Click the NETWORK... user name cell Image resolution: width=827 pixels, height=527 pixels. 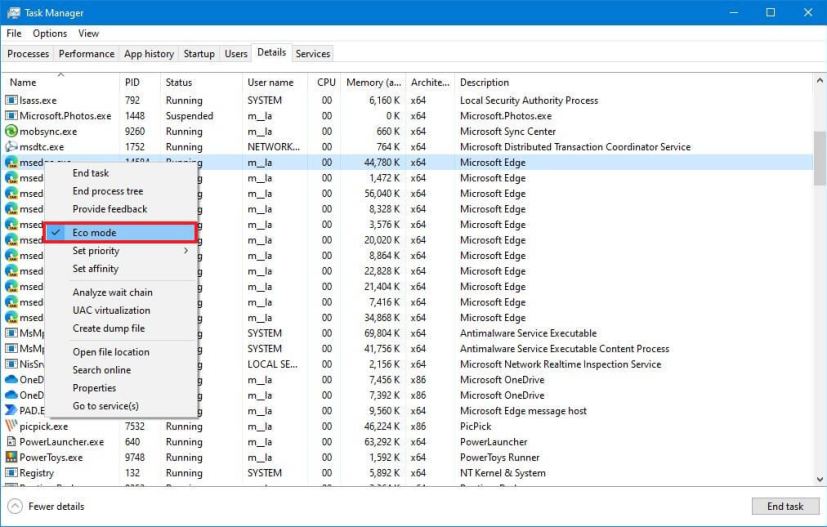[x=273, y=147]
